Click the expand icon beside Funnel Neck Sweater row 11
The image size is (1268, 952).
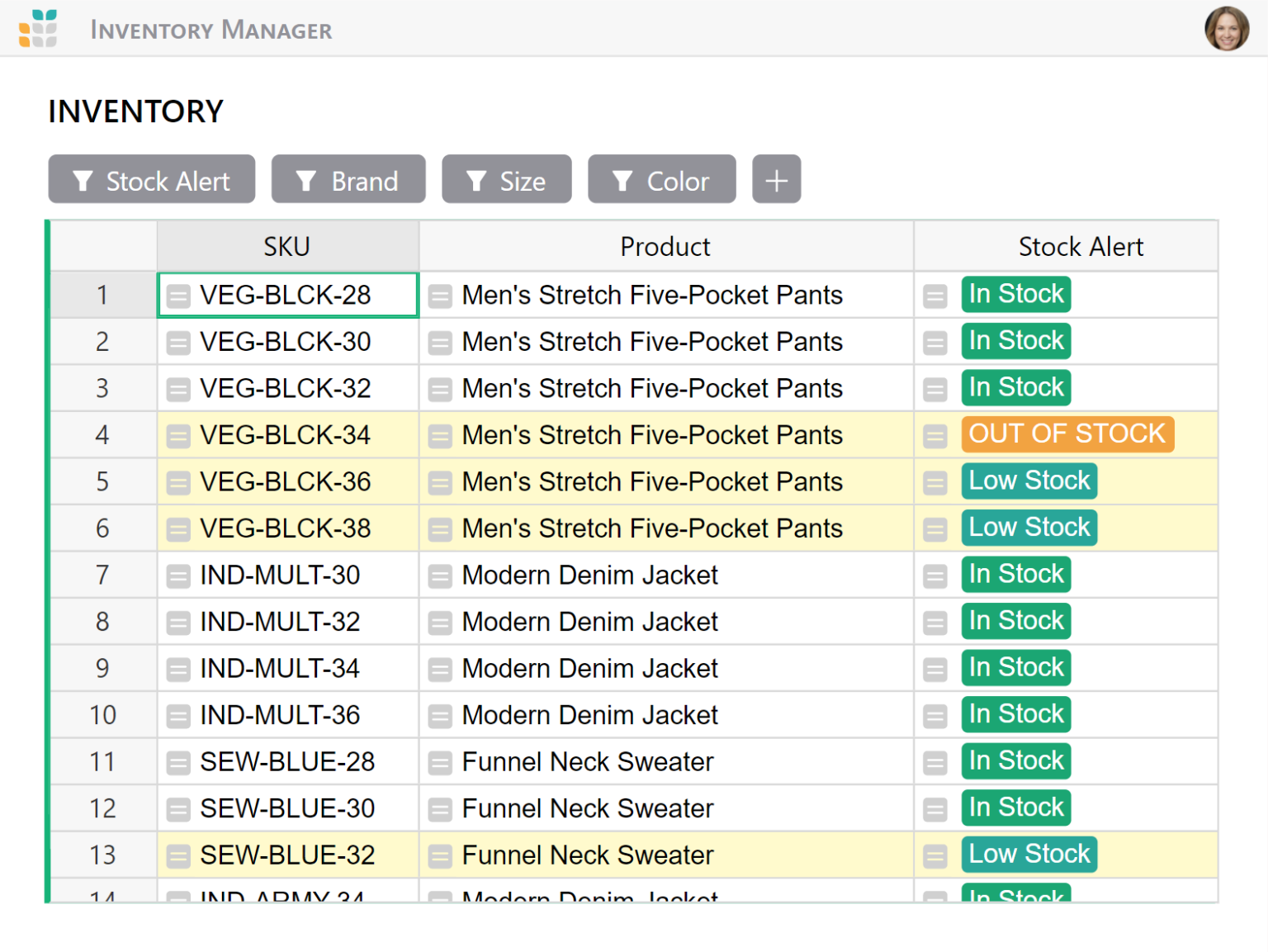coord(440,762)
